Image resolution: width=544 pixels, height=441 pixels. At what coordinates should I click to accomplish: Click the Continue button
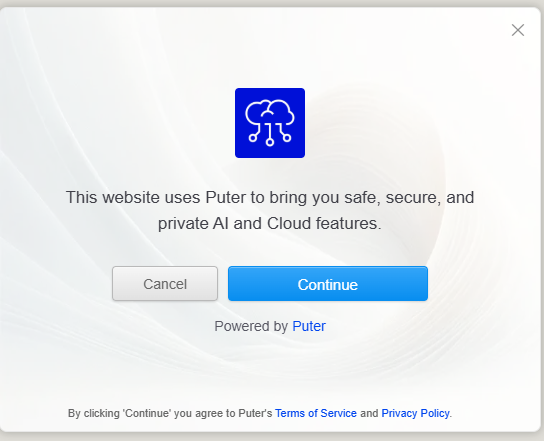[328, 283]
